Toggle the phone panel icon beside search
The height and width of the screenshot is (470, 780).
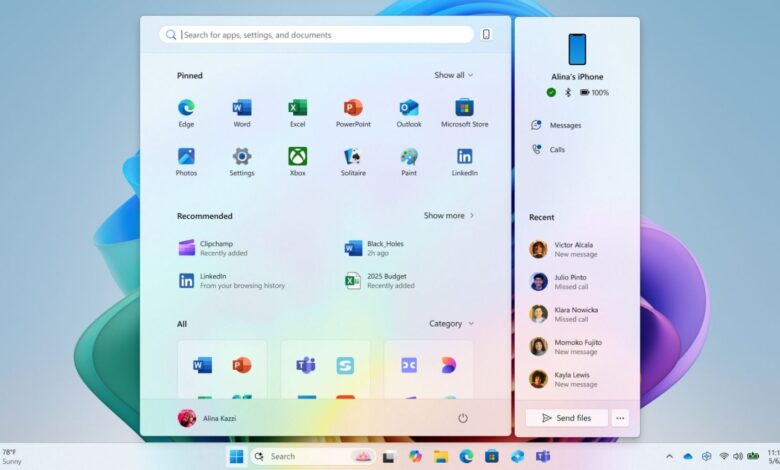[486, 34]
